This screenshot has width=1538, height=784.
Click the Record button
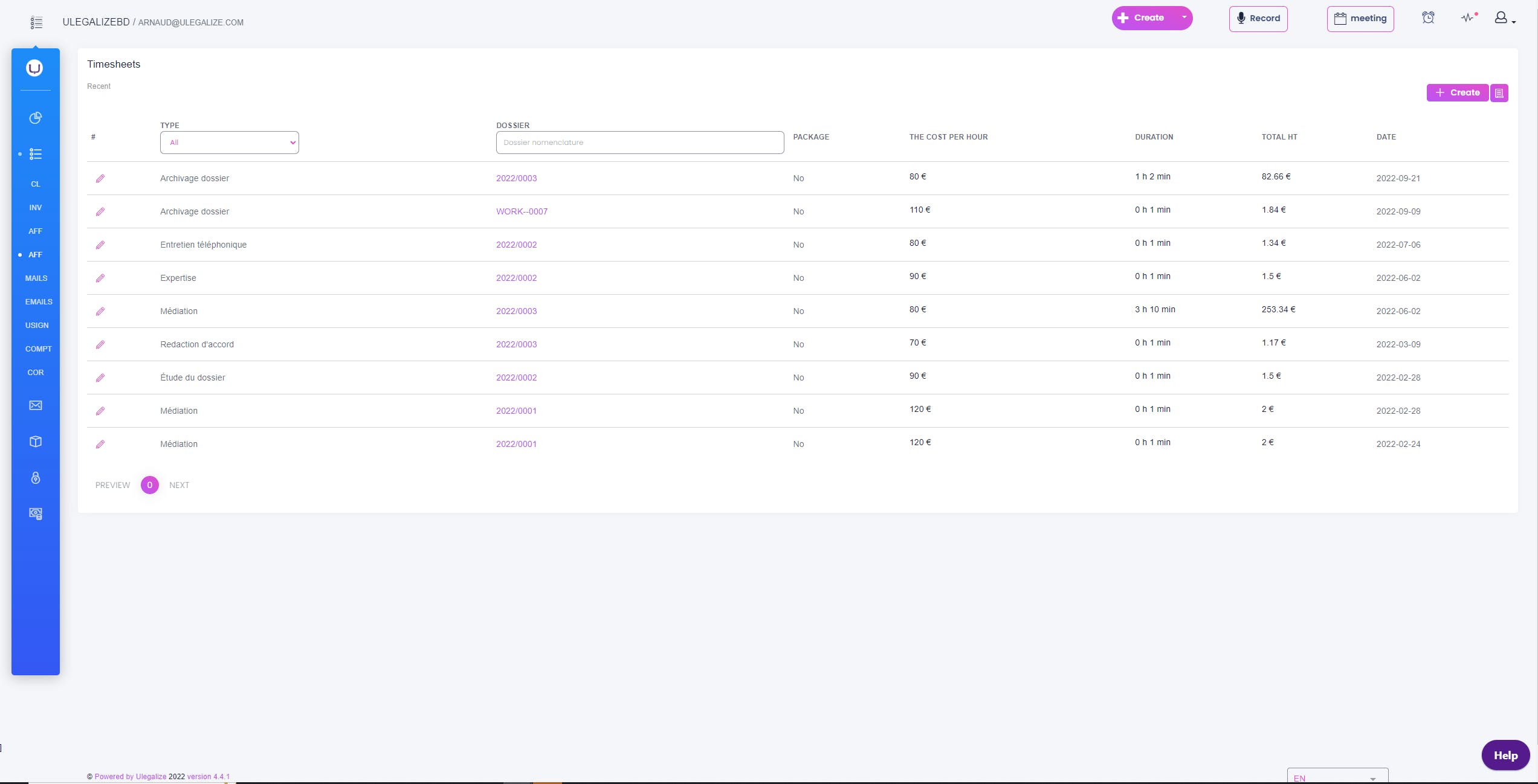(x=1258, y=18)
